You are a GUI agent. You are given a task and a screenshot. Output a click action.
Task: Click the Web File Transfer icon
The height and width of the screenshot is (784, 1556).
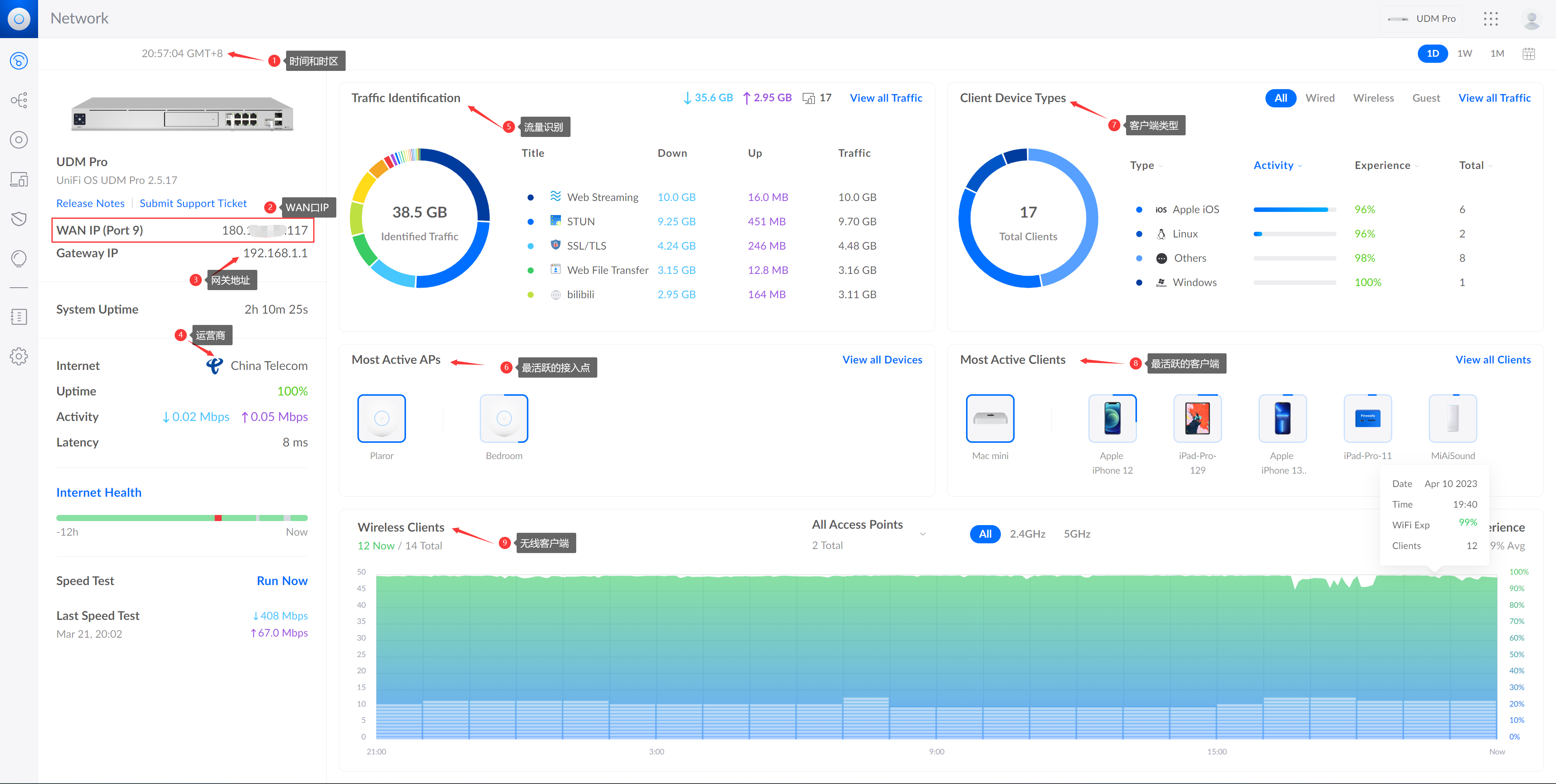555,269
